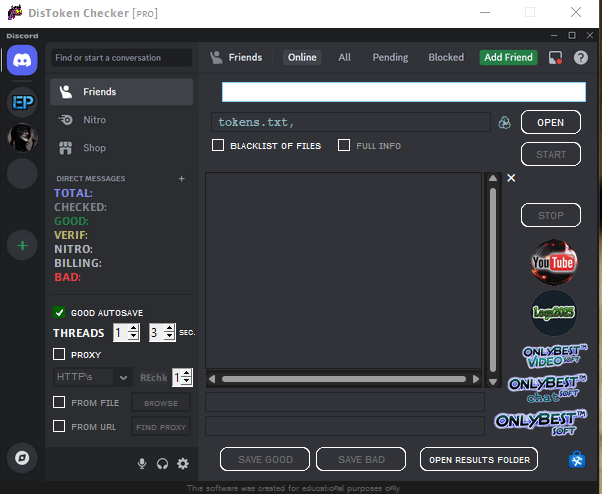Uncheck the Good Autosave checkbox
The height and width of the screenshot is (494, 602).
[59, 312]
